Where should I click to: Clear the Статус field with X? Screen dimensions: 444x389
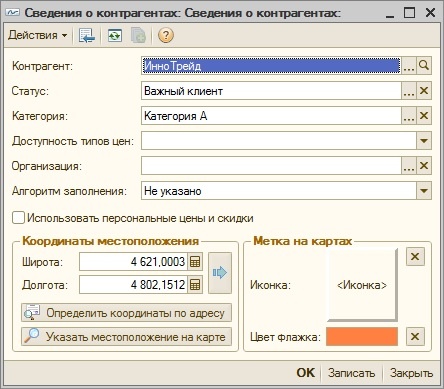(x=424, y=91)
